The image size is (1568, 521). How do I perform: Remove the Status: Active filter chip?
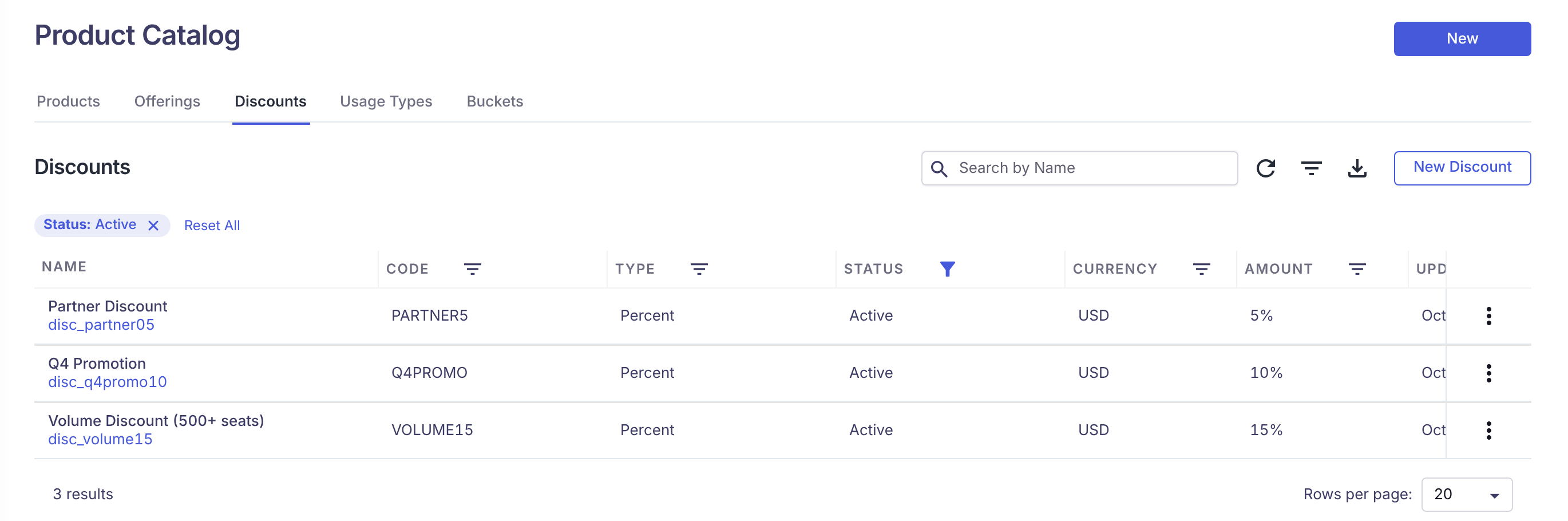(153, 225)
